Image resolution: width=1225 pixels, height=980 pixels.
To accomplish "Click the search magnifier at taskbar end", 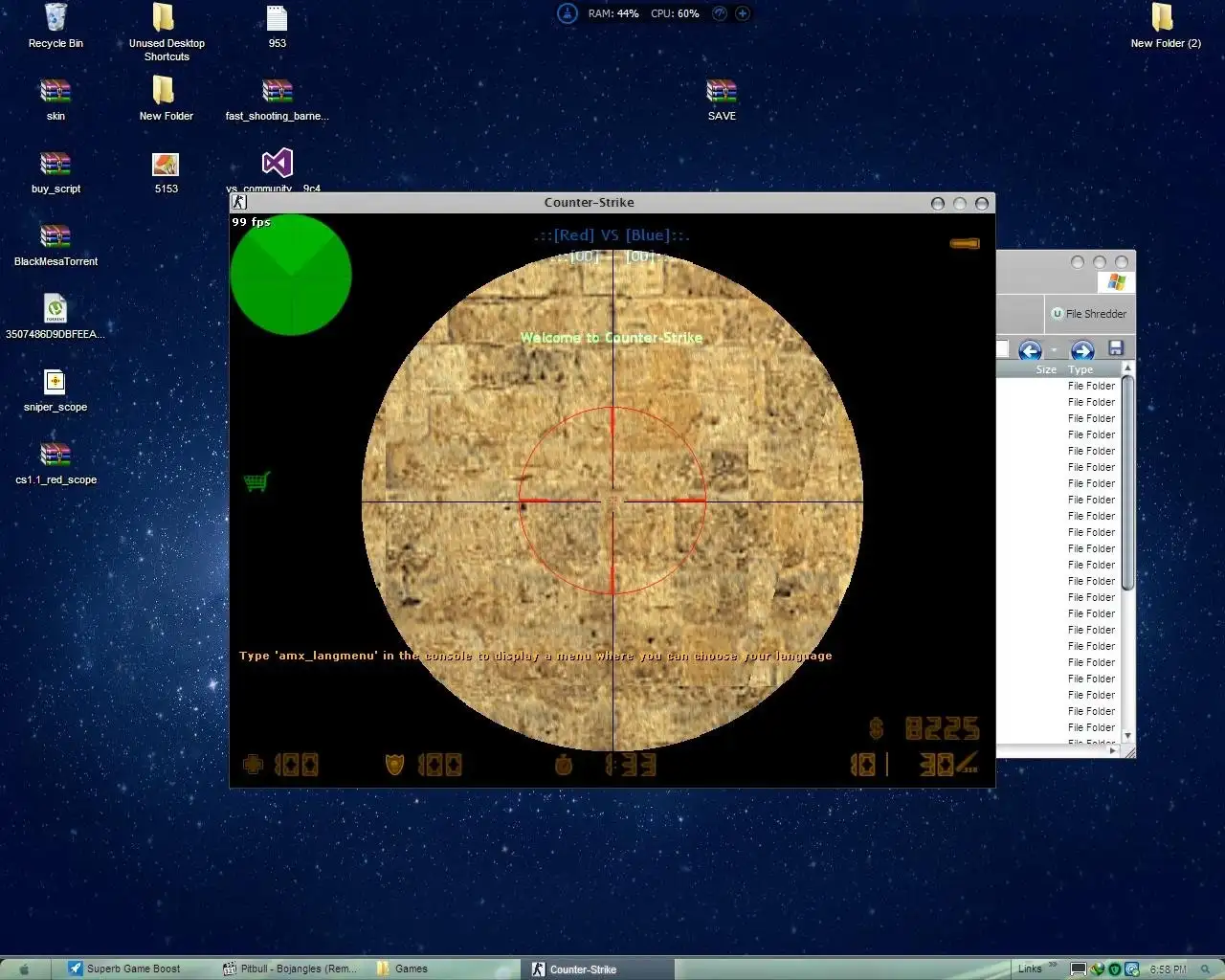I will click(x=1205, y=969).
